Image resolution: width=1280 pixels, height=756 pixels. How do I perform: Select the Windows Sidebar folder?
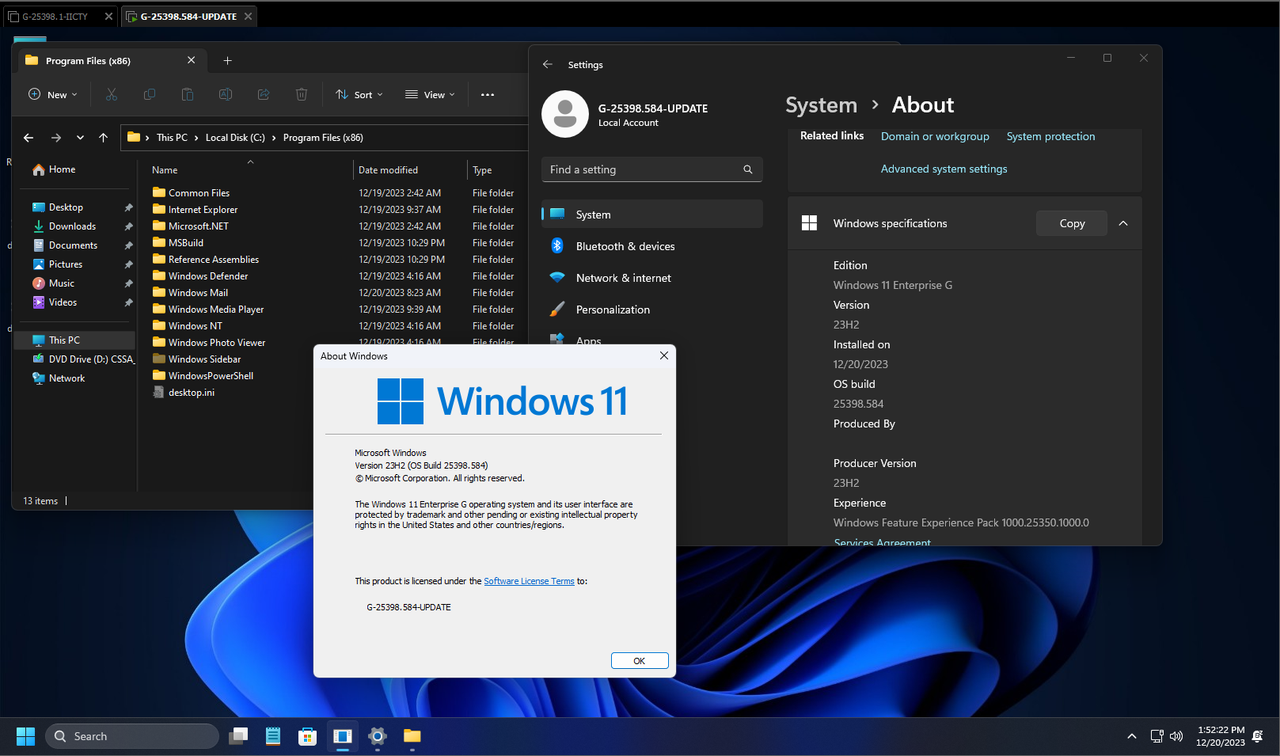tap(204, 359)
